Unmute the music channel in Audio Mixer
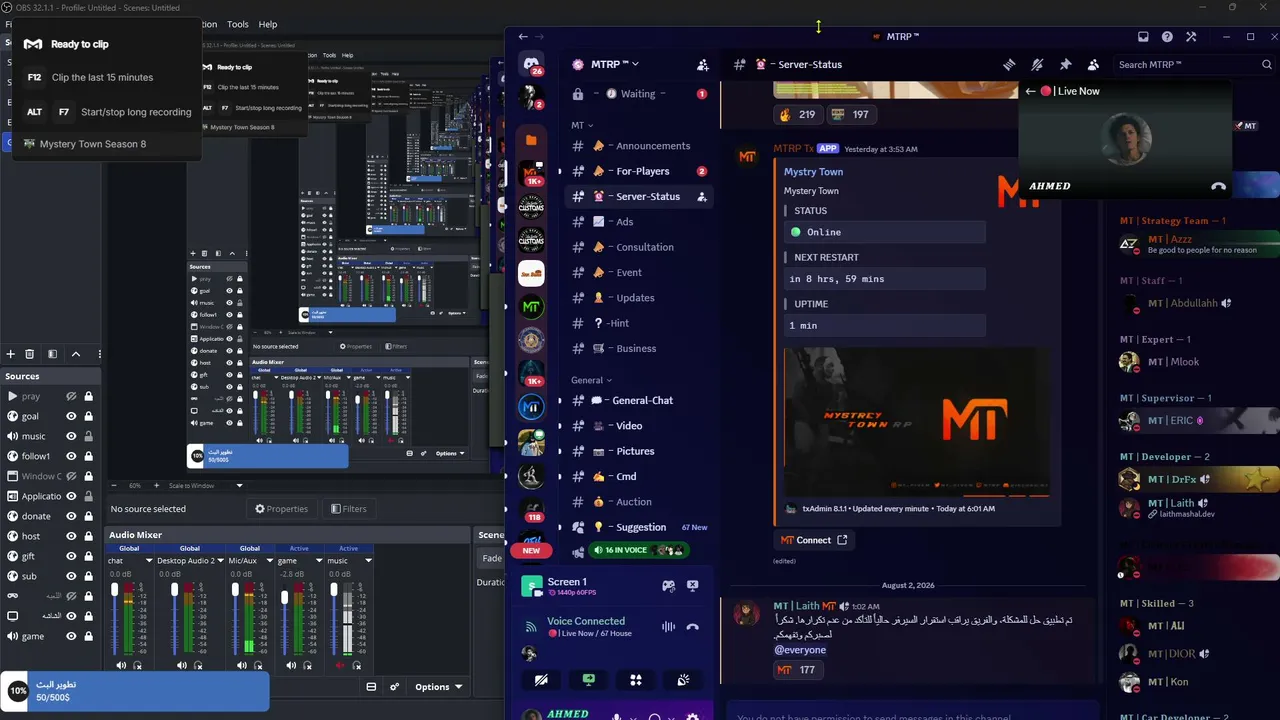This screenshot has width=1280, height=720. coord(340,665)
